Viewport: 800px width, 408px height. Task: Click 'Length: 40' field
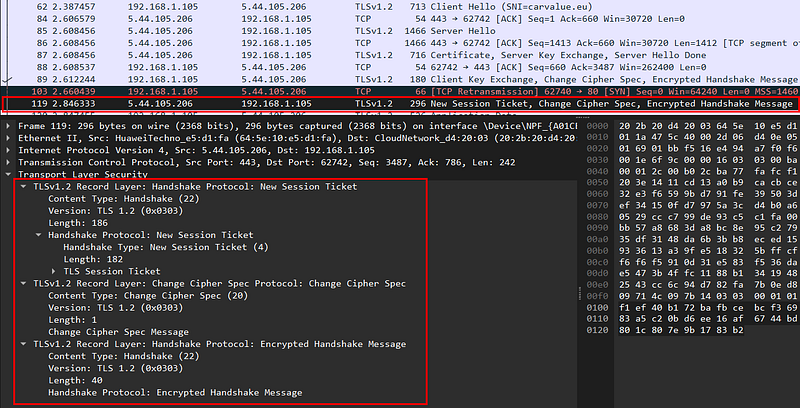coord(76,380)
